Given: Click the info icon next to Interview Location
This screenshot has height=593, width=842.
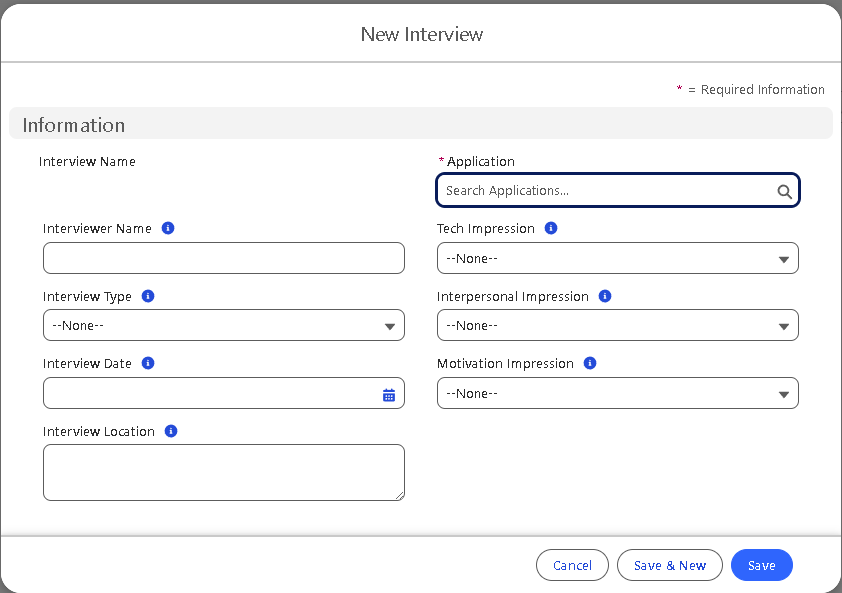Looking at the screenshot, I should 171,431.
